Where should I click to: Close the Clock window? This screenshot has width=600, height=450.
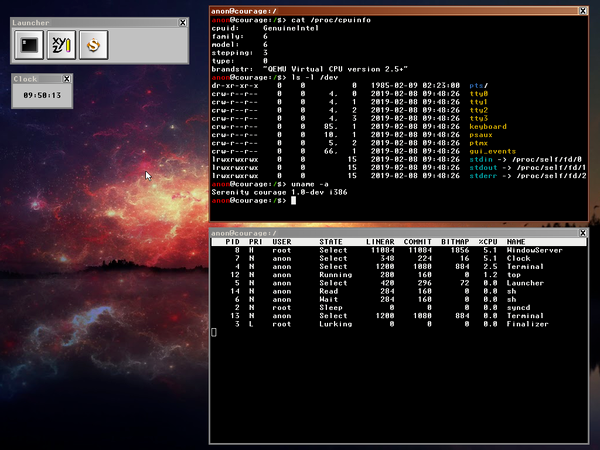[67, 79]
